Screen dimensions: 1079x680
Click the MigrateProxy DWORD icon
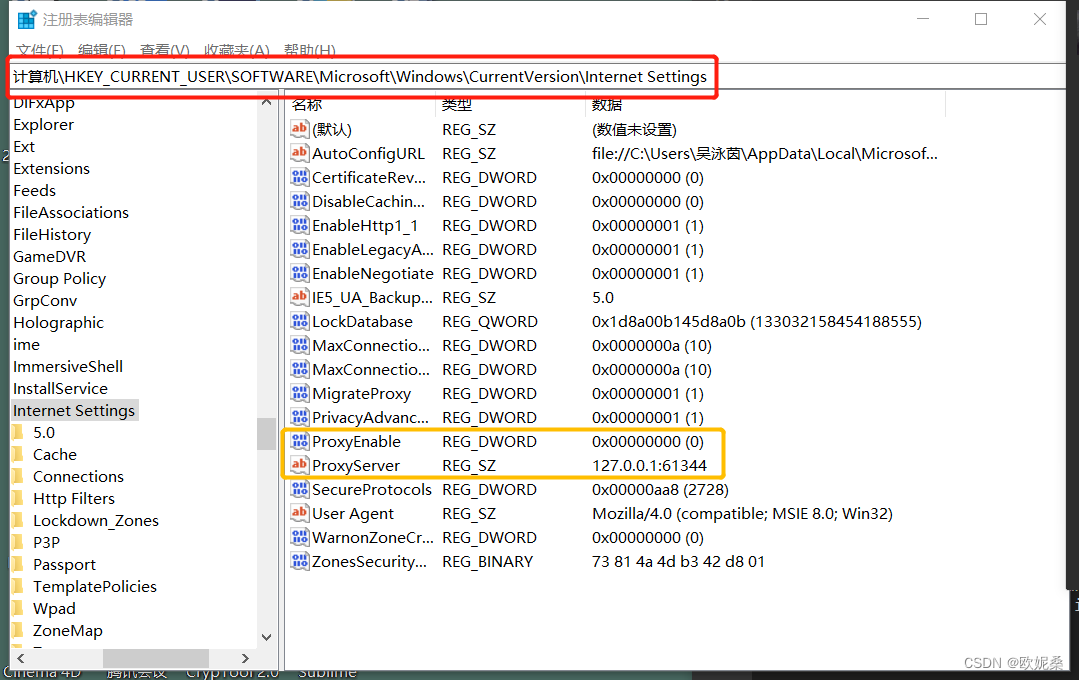[x=299, y=393]
